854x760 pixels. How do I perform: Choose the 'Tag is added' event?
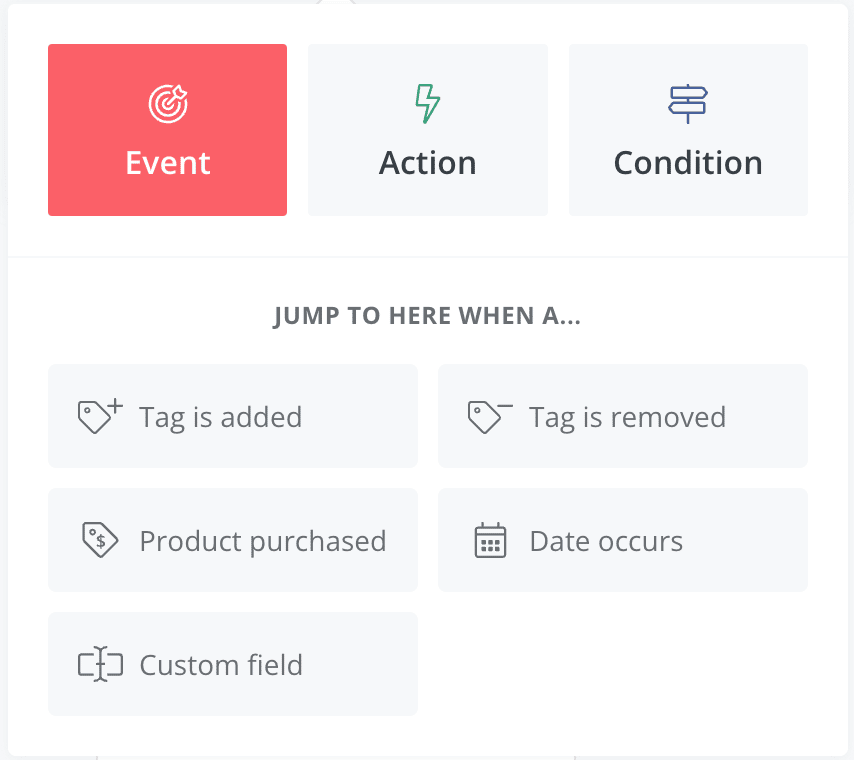pyautogui.click(x=233, y=416)
